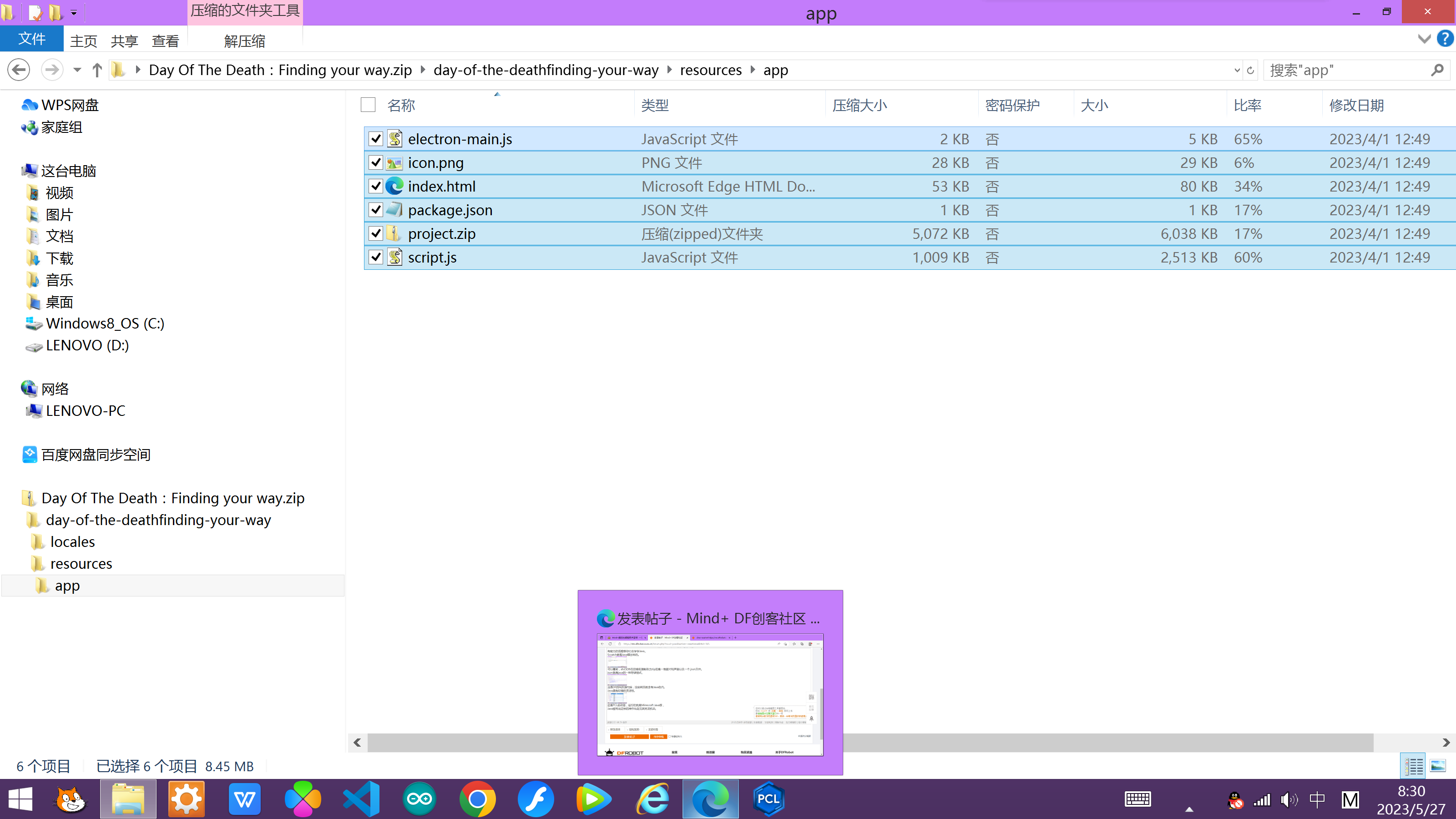
Task: Click the PNG file icon for icon.png
Action: pos(395,162)
